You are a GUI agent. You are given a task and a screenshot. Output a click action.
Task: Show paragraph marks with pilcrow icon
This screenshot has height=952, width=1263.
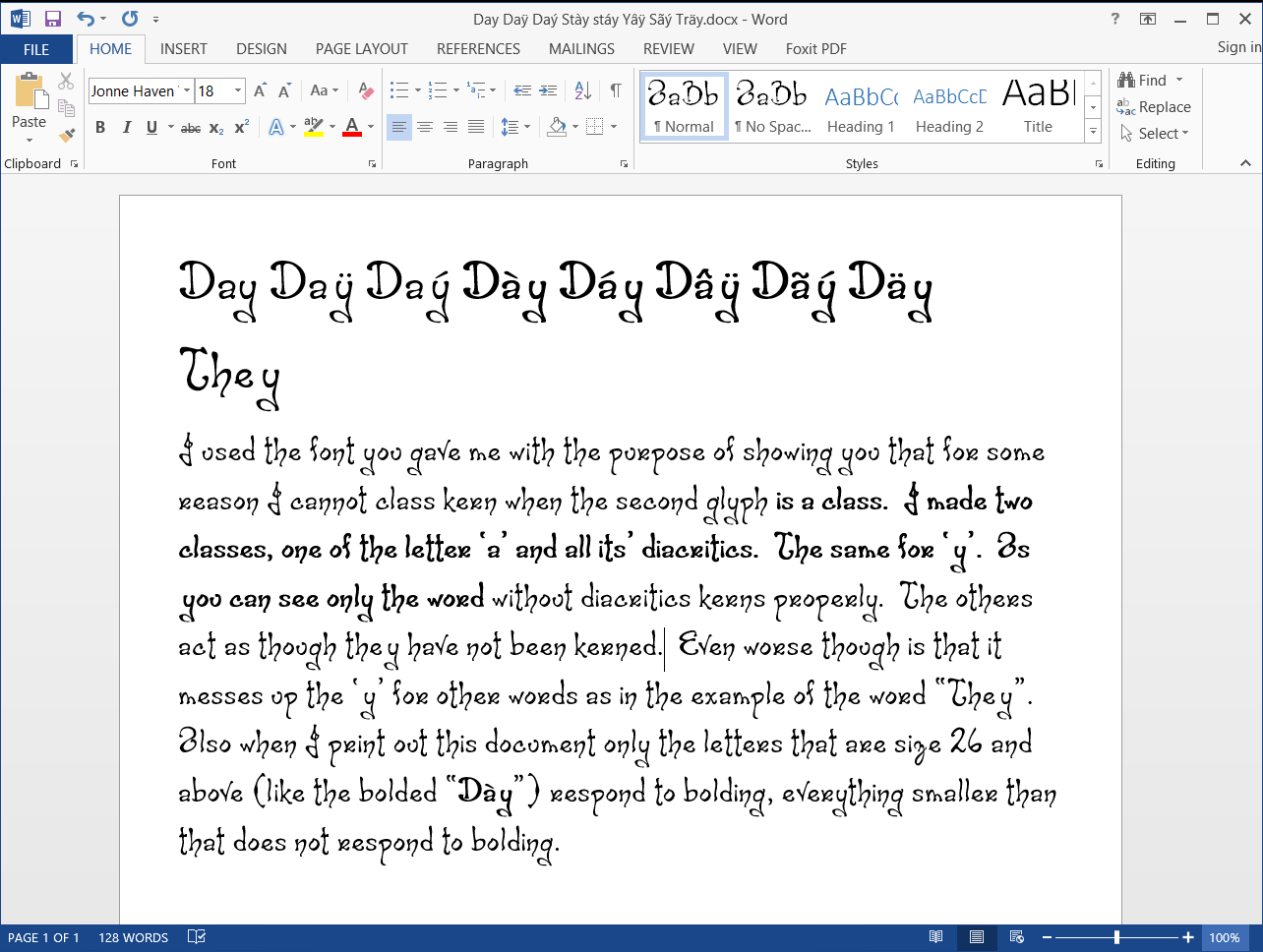615,91
